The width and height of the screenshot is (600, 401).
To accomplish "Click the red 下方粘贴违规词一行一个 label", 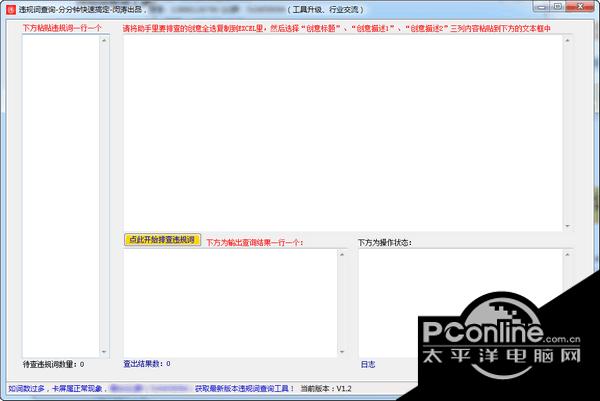I will tap(62, 28).
